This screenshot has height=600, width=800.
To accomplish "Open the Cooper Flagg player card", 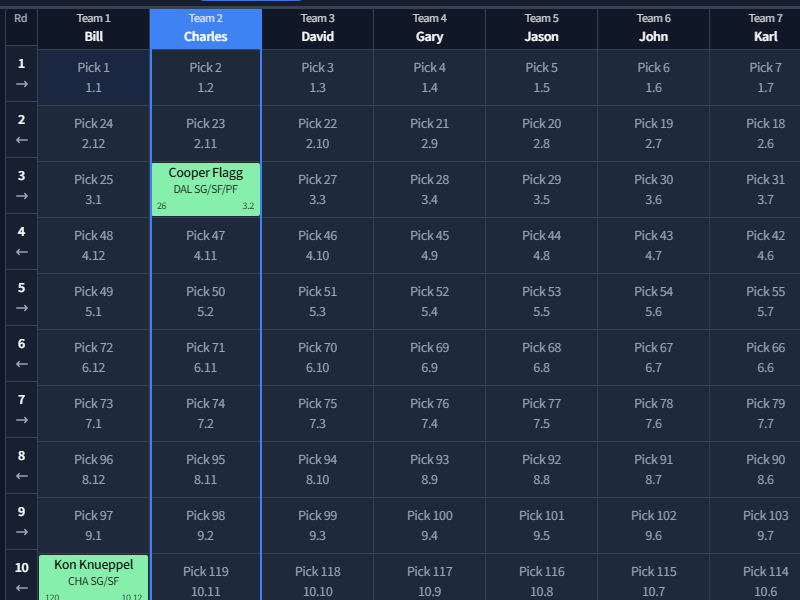I will 206,189.
